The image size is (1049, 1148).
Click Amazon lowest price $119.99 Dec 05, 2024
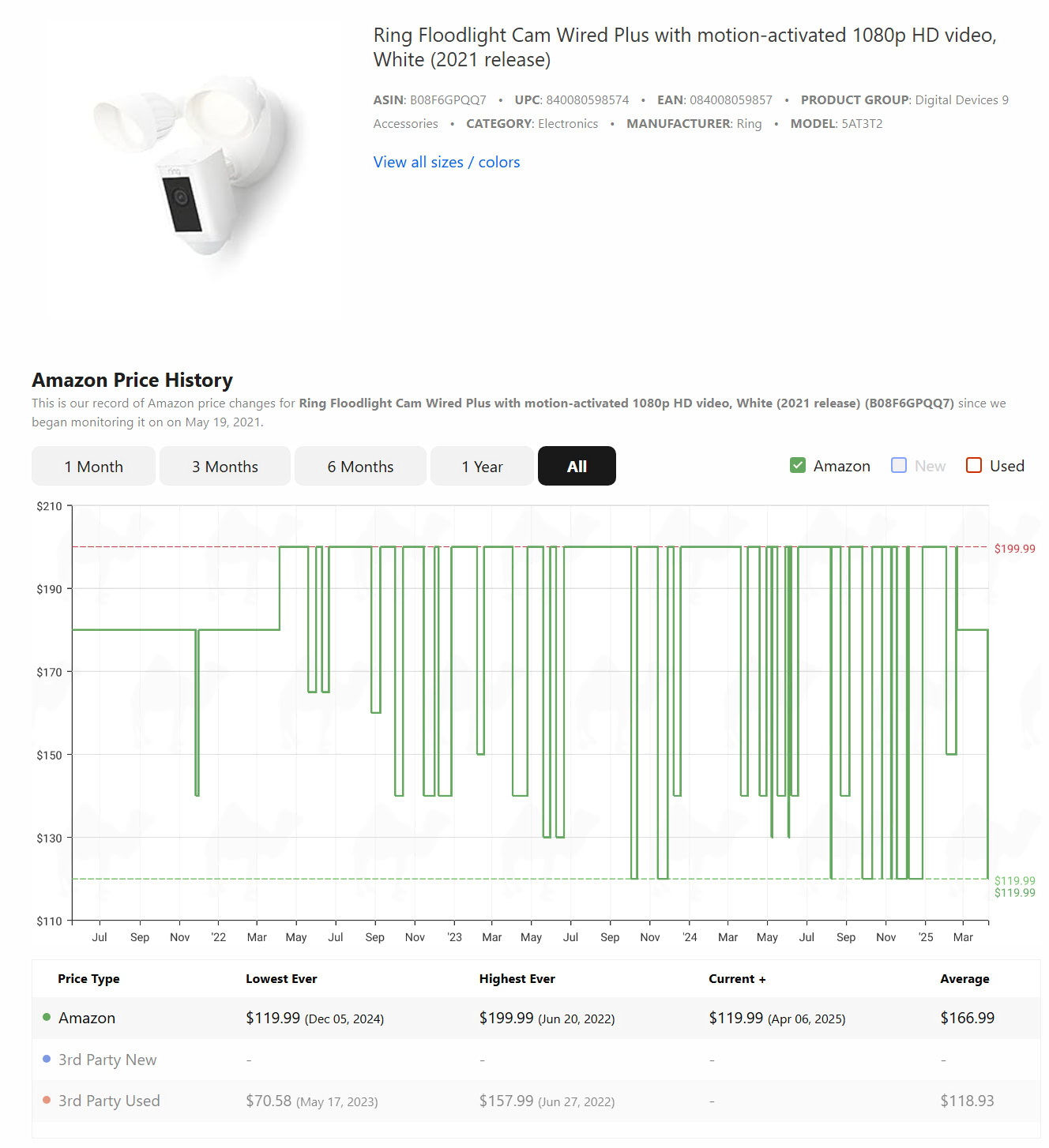tap(314, 1018)
